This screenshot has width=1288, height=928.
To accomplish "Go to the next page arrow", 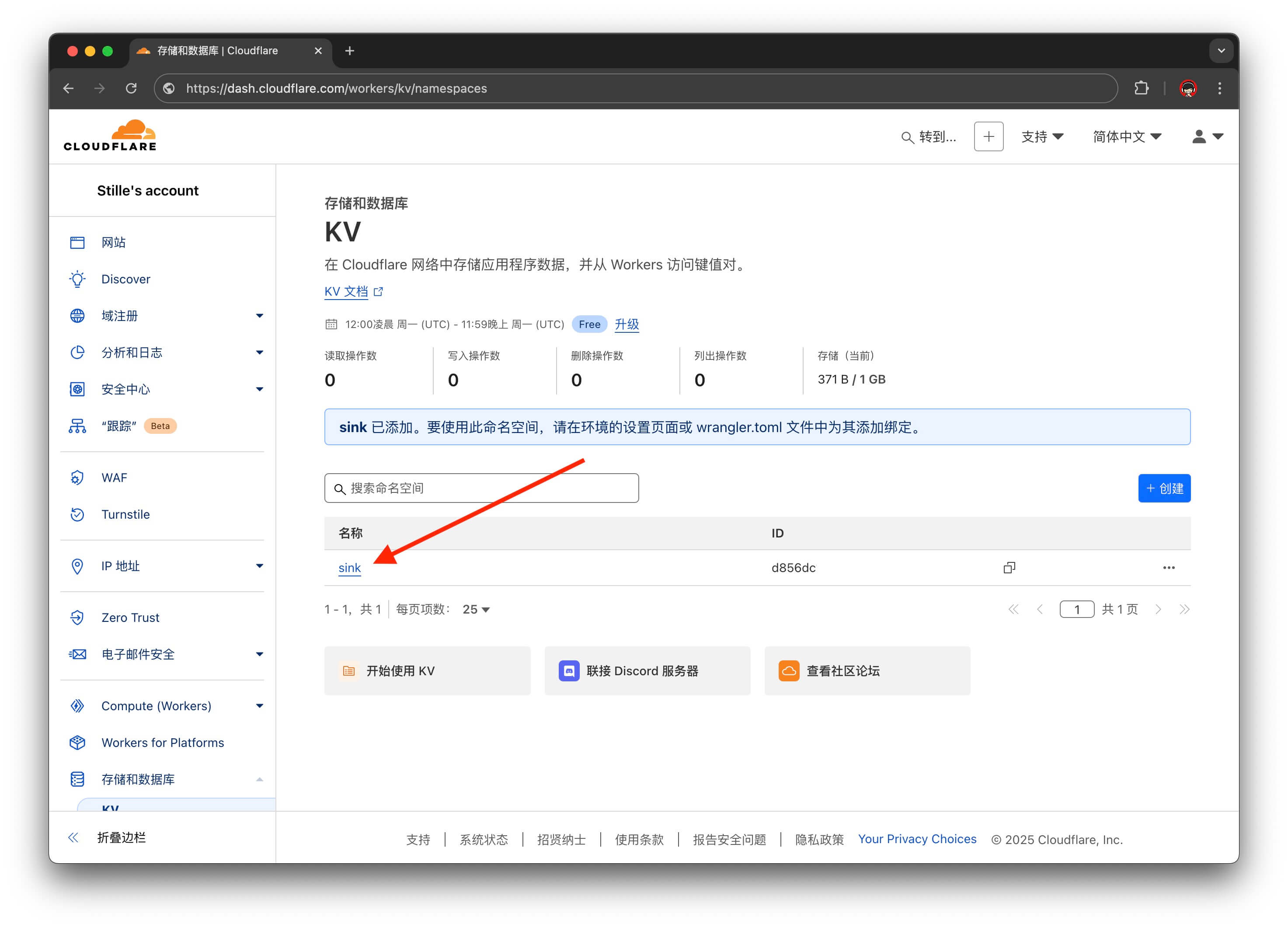I will point(1158,609).
